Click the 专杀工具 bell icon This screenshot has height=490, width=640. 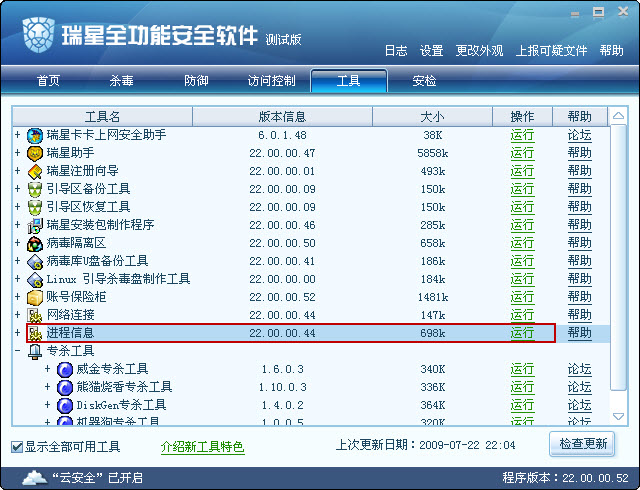tap(35, 352)
